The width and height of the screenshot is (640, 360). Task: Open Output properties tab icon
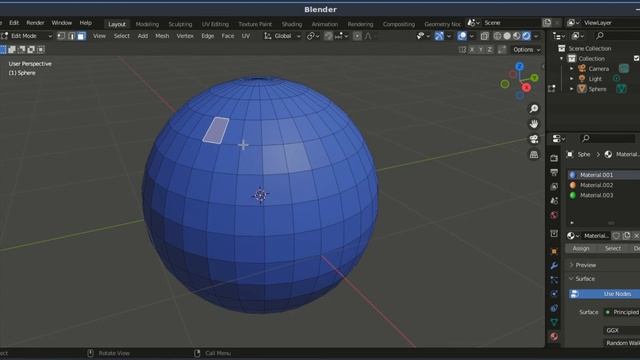pyautogui.click(x=554, y=172)
